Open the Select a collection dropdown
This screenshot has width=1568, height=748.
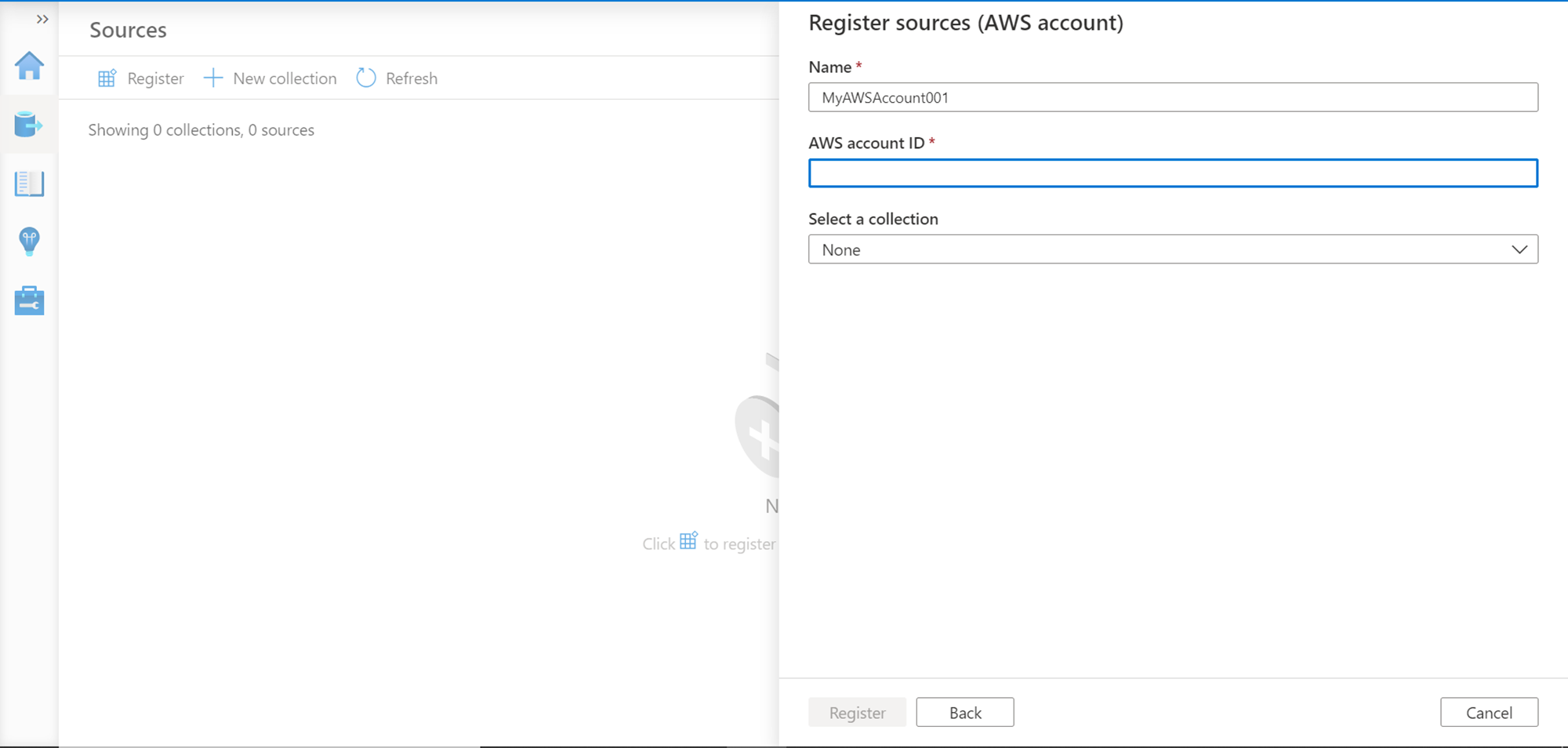click(1160, 250)
